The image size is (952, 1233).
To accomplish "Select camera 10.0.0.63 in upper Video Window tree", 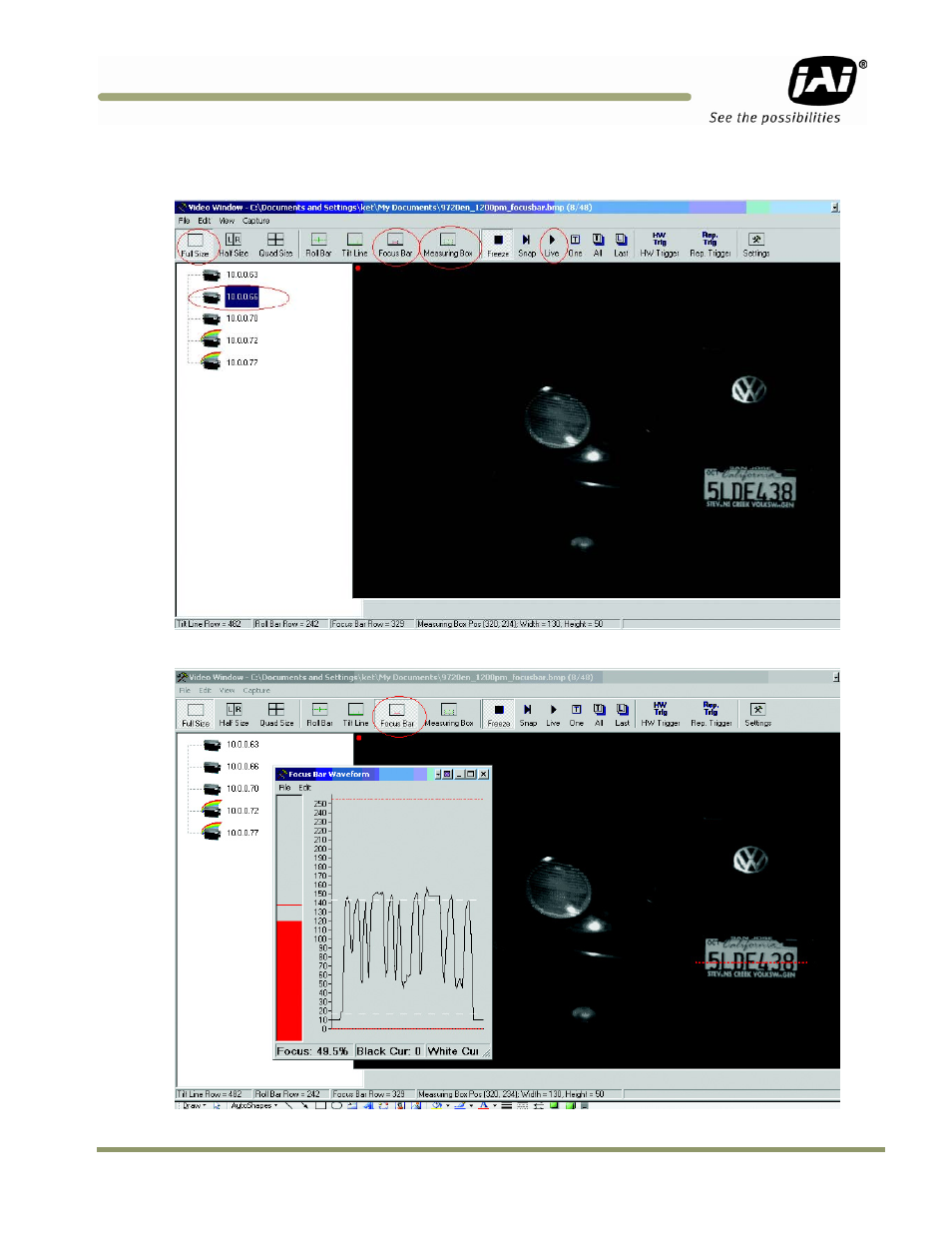I will tap(231, 275).
